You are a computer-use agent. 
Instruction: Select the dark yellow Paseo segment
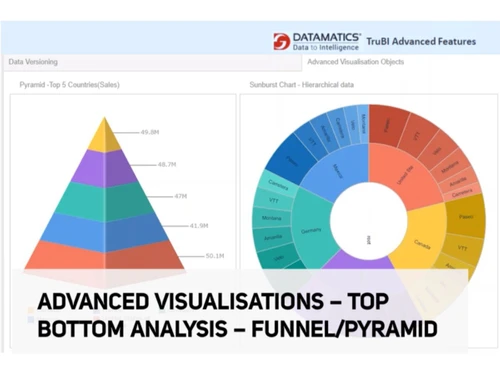[465, 217]
